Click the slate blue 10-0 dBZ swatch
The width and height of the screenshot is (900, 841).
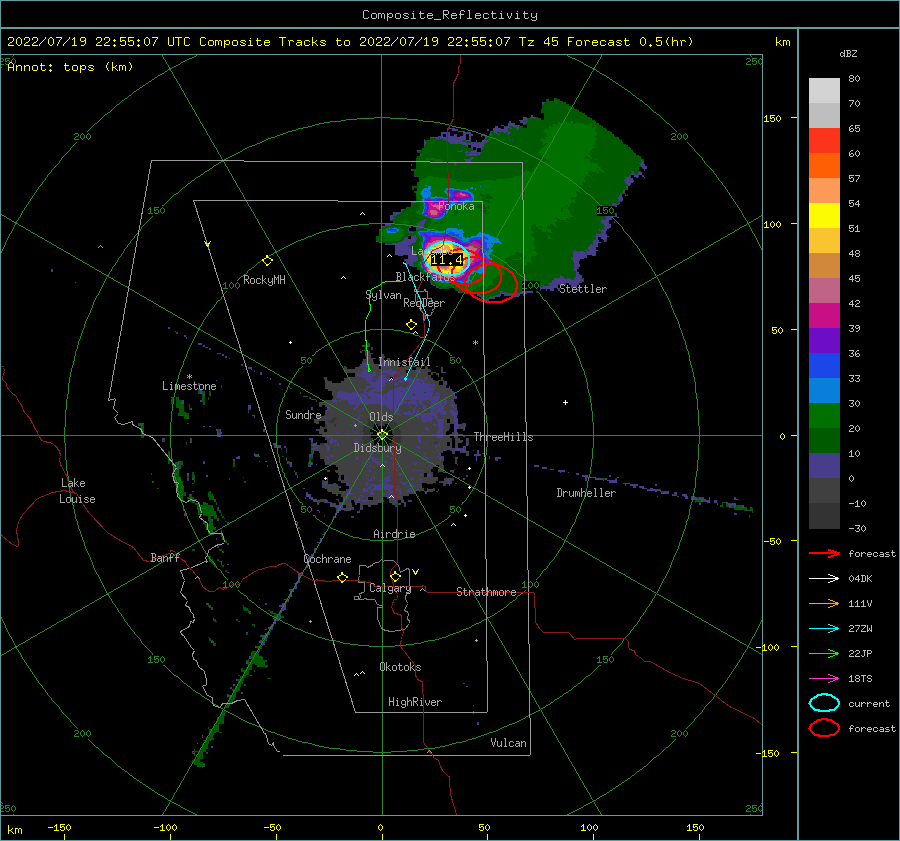pos(824,466)
